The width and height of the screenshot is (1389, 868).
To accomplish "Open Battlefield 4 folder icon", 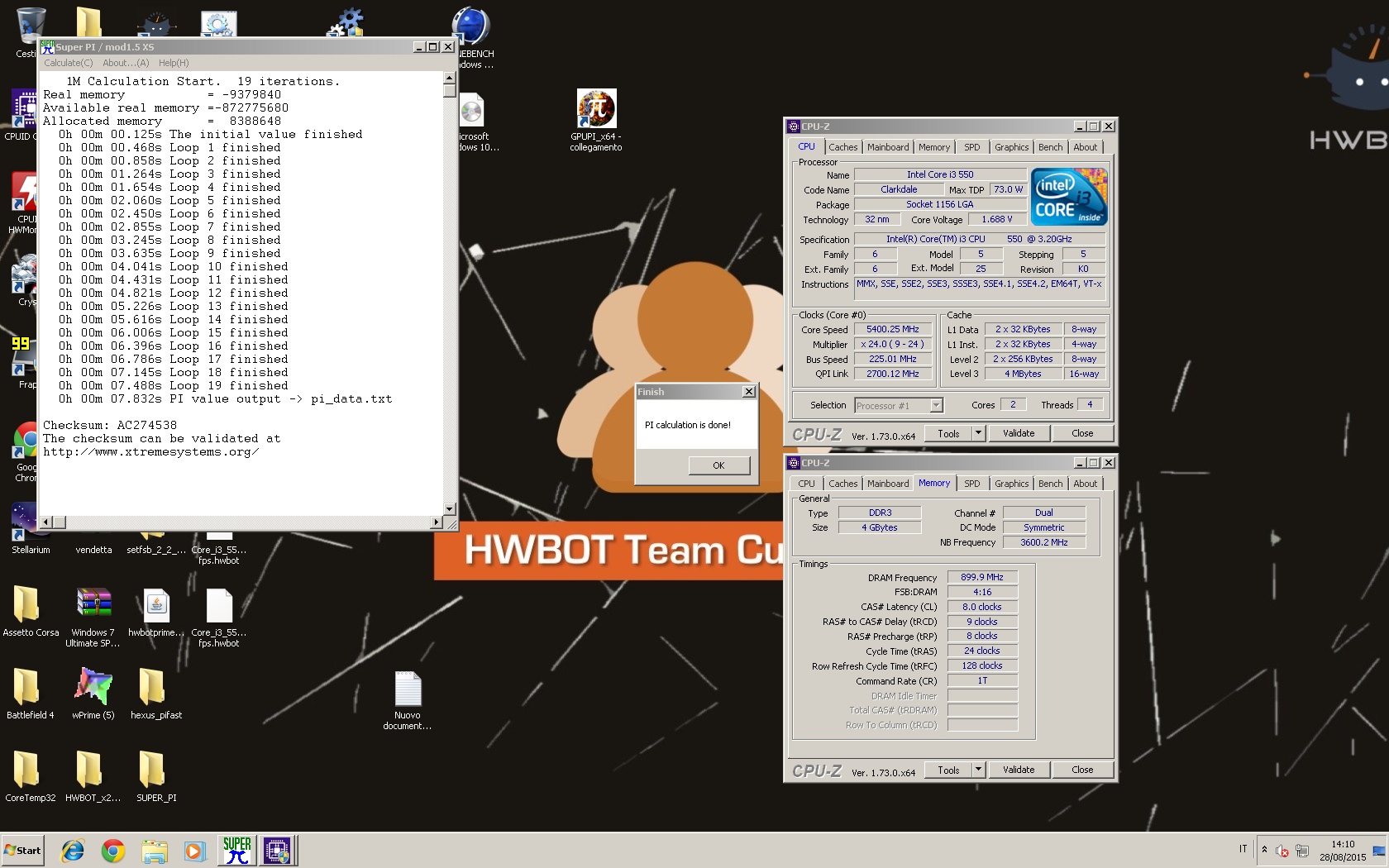I will pyautogui.click(x=31, y=694).
